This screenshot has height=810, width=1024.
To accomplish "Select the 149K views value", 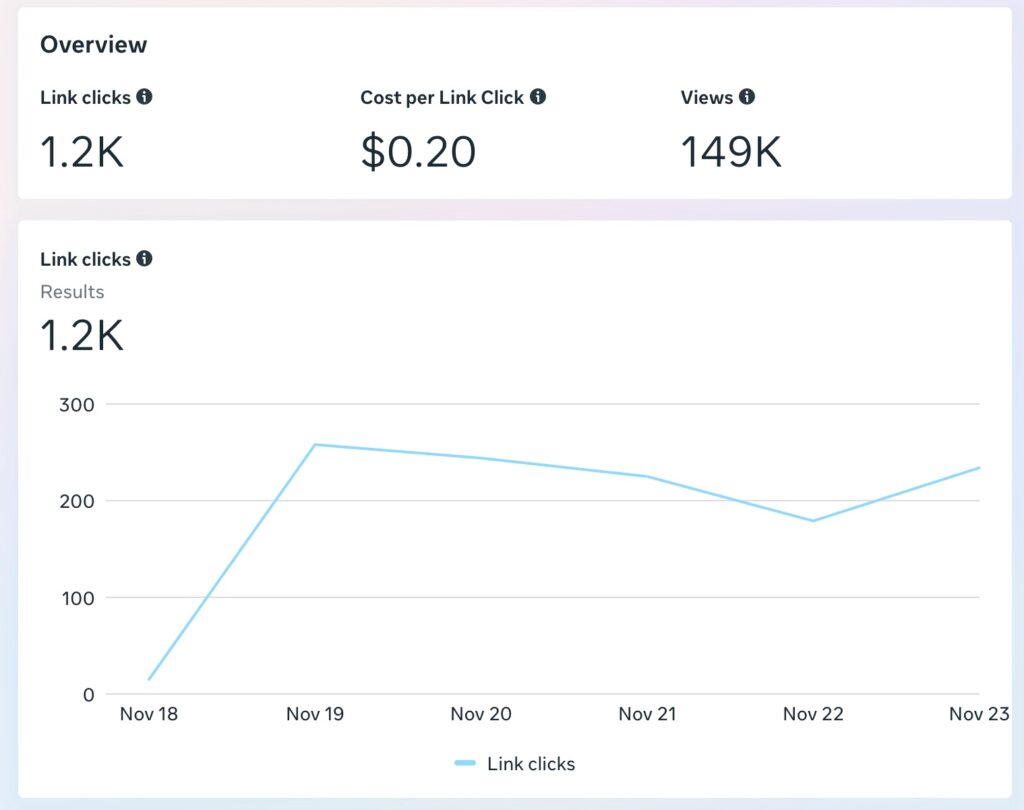I will pos(731,152).
